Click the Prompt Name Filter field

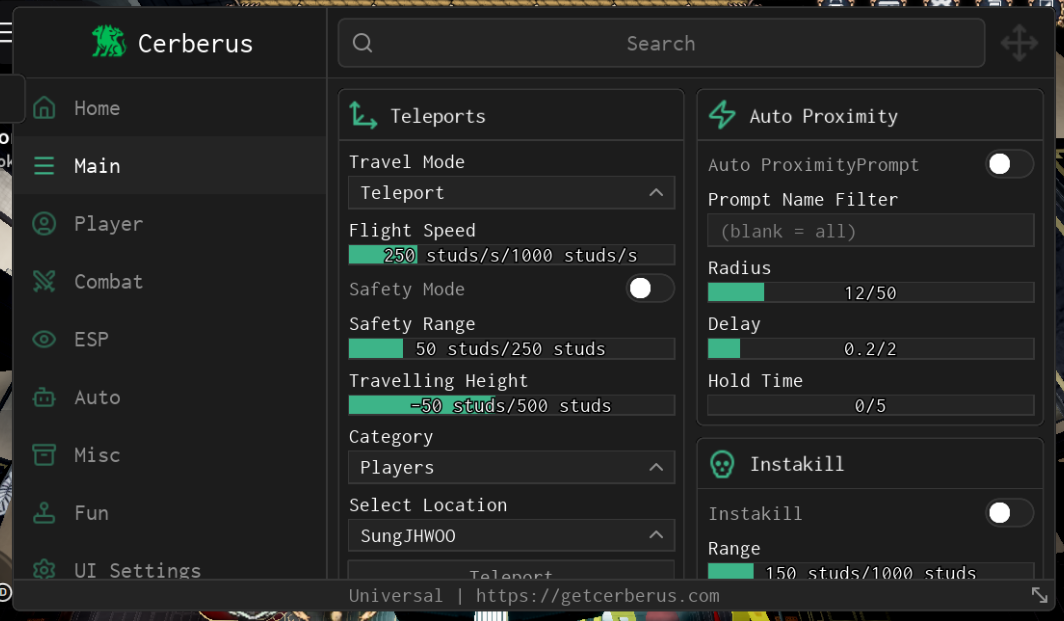click(x=870, y=231)
